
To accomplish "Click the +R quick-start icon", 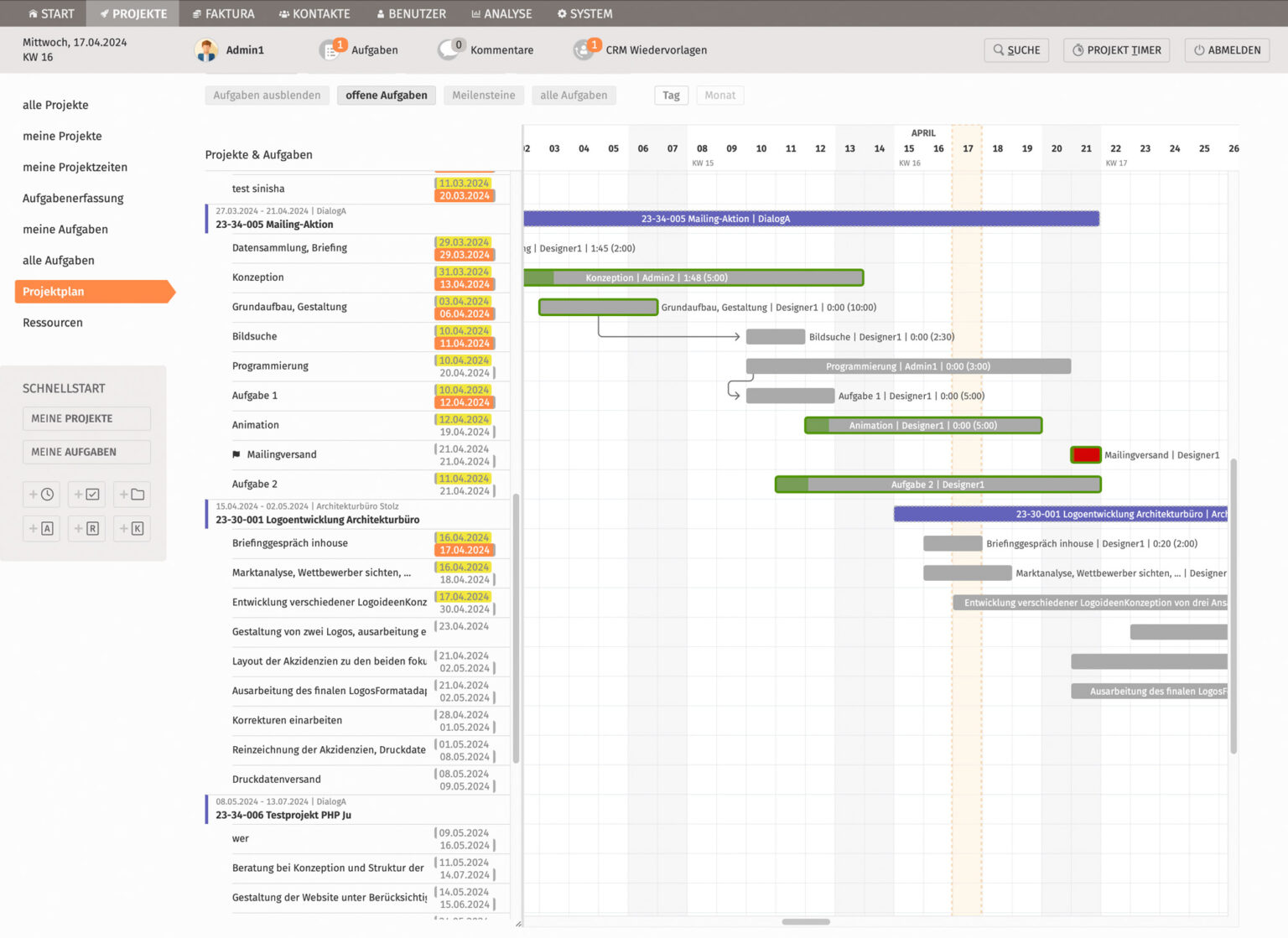I will tap(86, 528).
